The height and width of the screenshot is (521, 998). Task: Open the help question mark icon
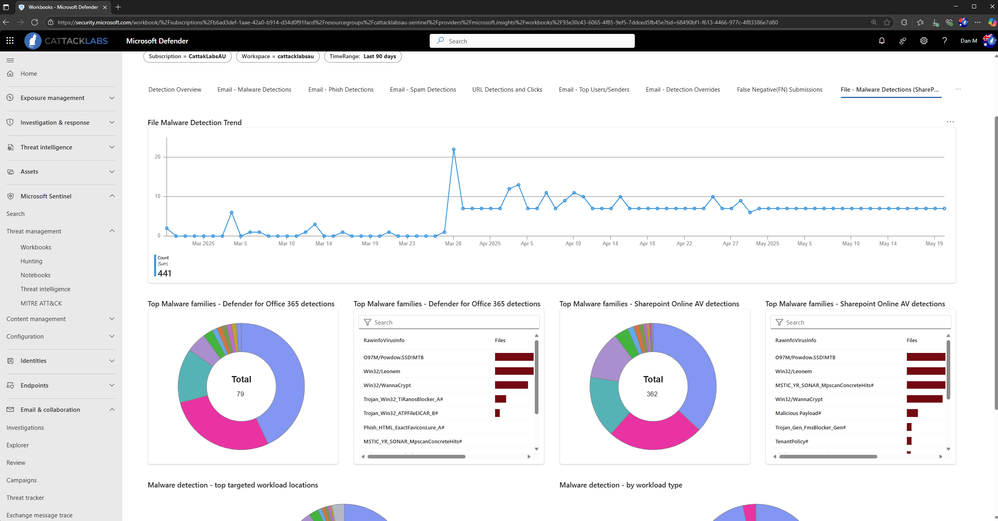click(945, 41)
